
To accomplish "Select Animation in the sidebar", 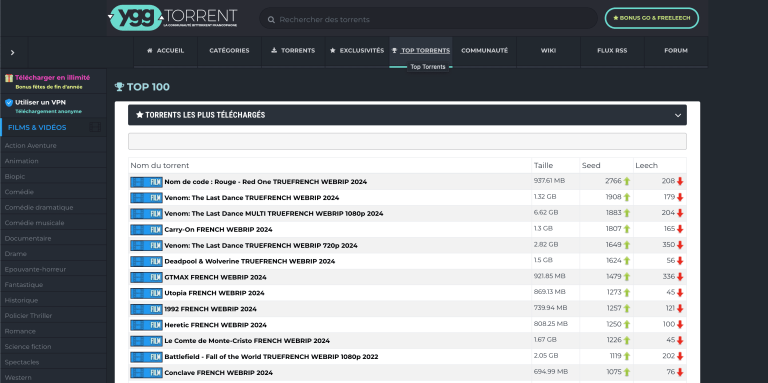I will click(x=22, y=161).
